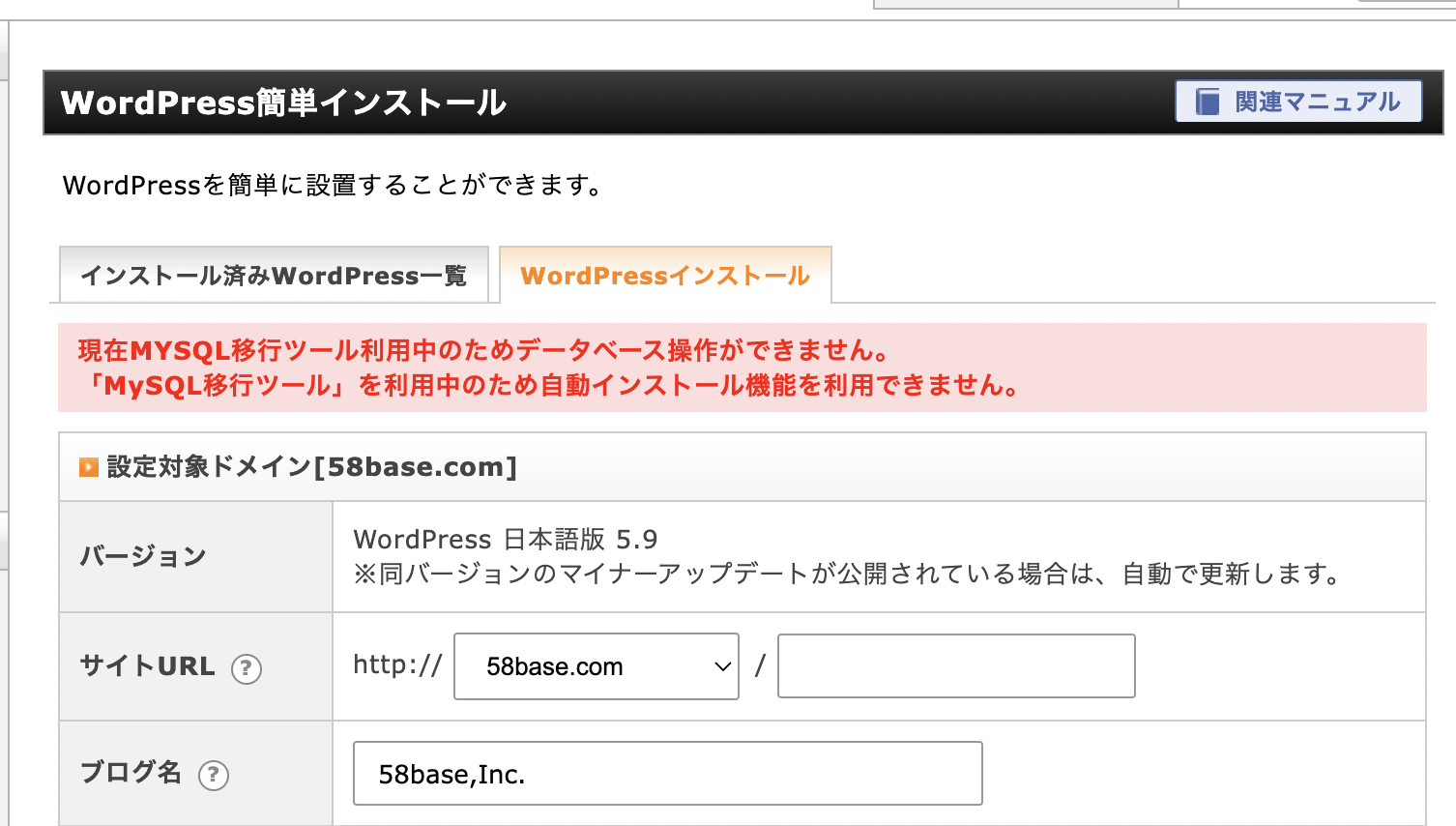Click the book icon in 関連マニュアル

pos(1208,102)
